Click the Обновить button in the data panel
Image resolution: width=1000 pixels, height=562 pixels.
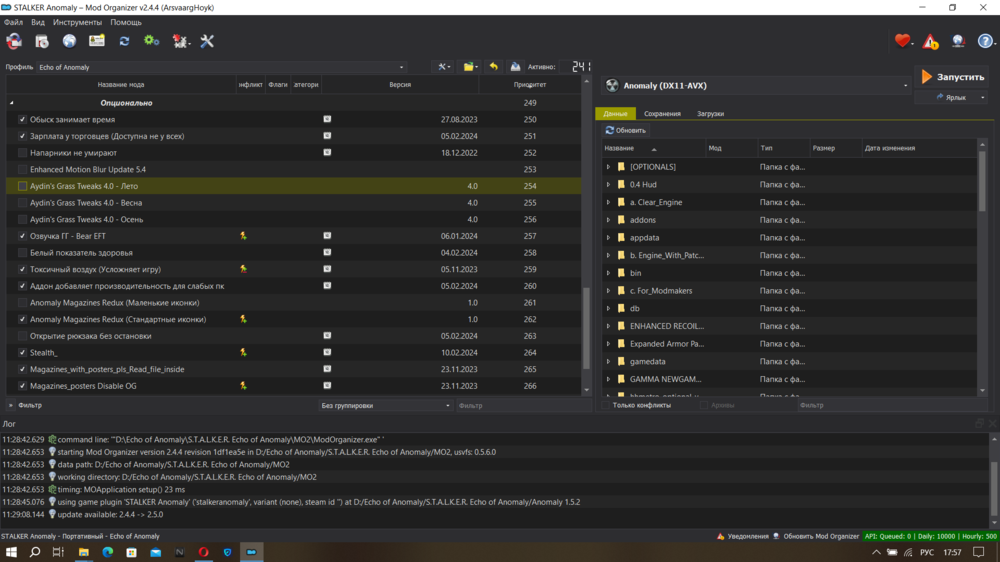click(x=626, y=131)
